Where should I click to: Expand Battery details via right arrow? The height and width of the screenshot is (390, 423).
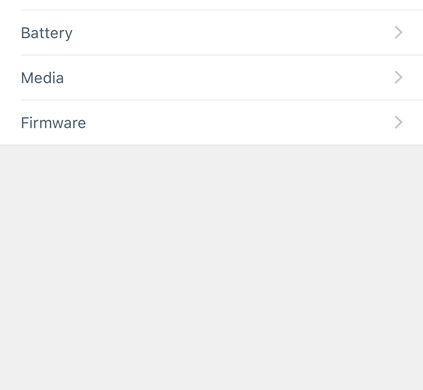[398, 33]
